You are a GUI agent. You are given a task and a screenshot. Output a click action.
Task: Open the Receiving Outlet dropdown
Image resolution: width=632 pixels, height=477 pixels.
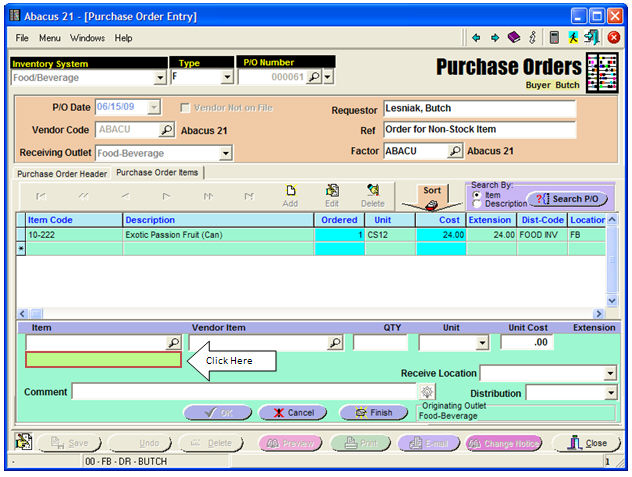click(225, 153)
